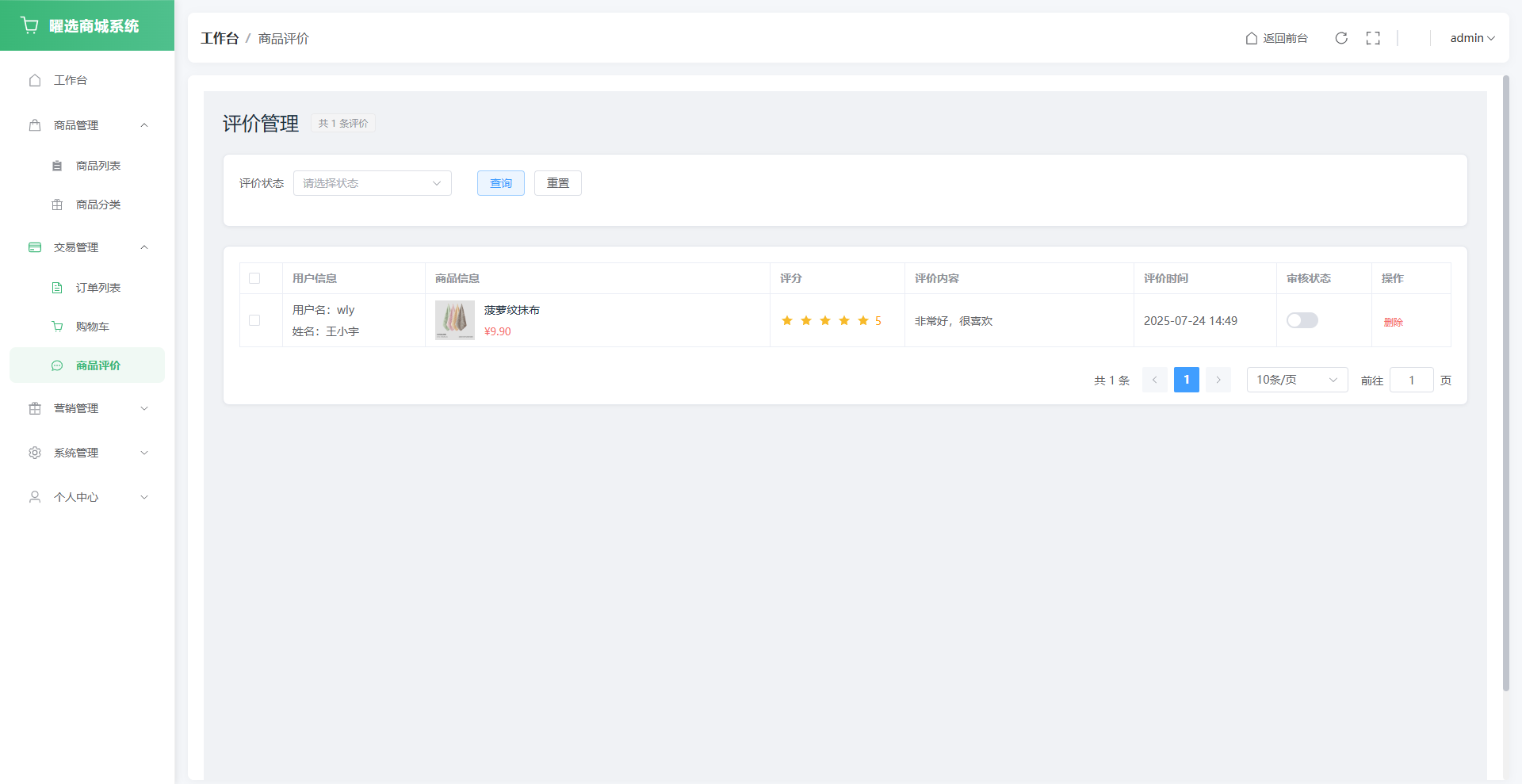
Task: Click the refresh icon in top bar
Action: (1341, 38)
